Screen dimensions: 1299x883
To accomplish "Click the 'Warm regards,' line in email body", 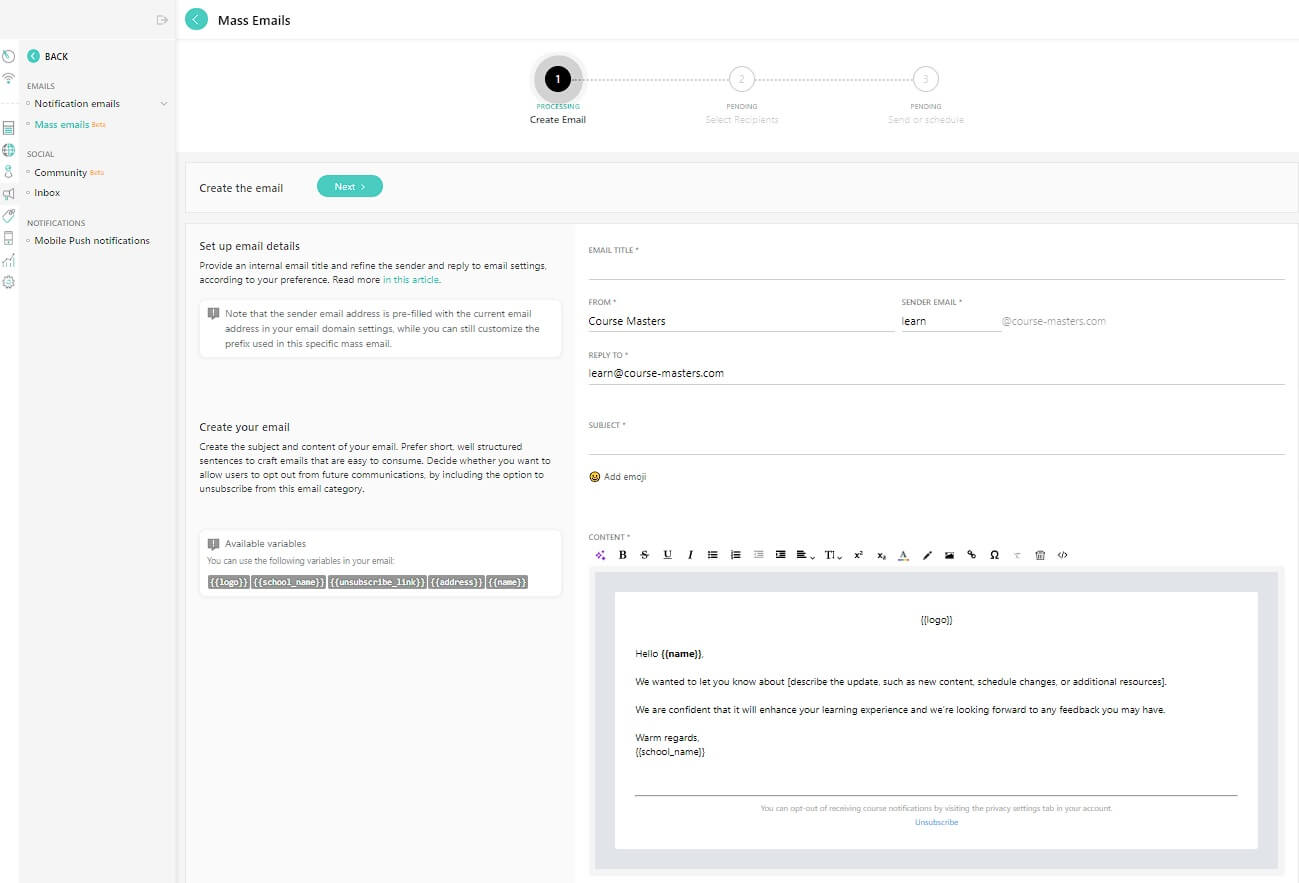I will 668,738.
